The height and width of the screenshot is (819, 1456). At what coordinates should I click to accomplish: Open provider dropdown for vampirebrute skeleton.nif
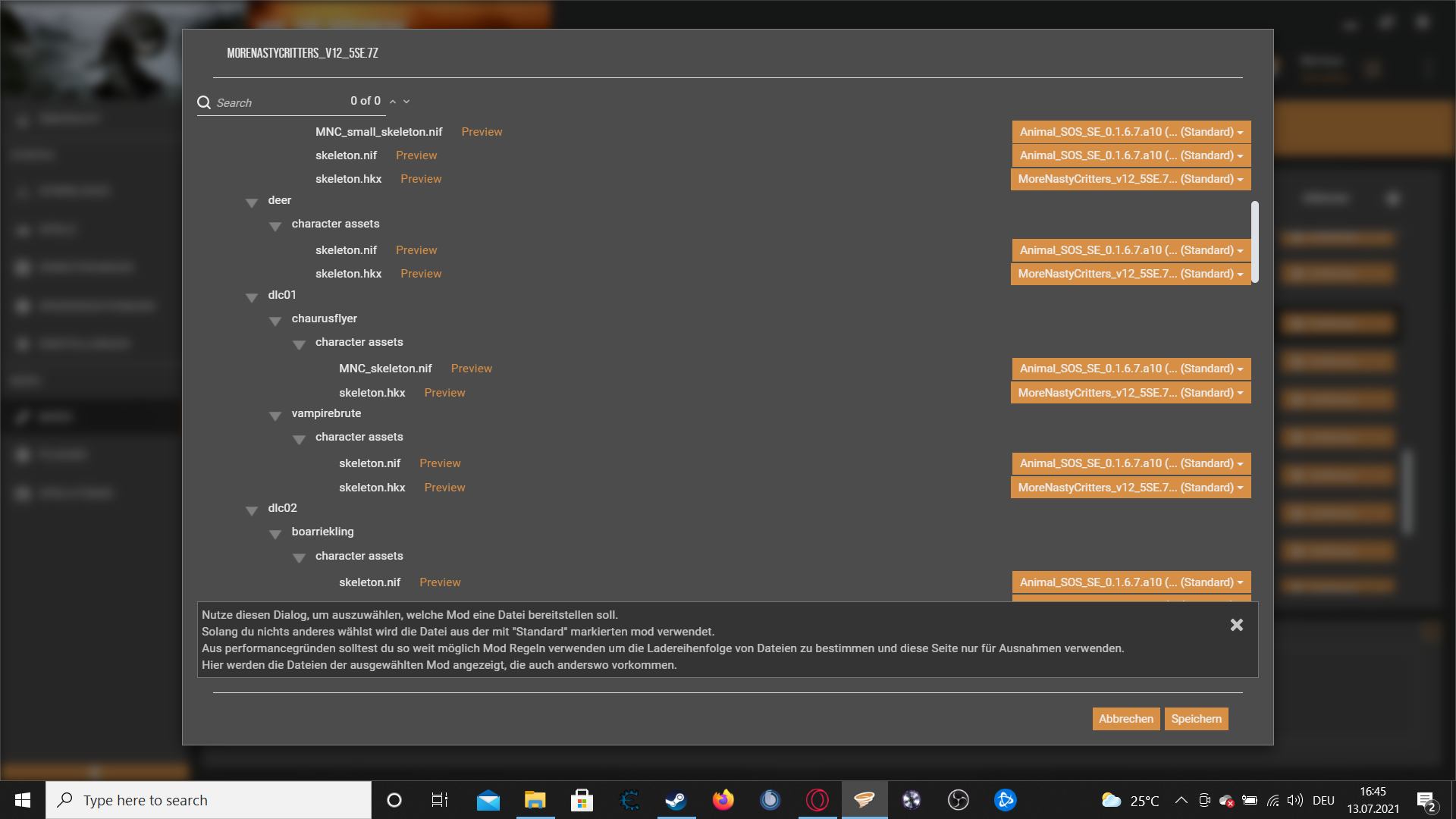tap(1131, 463)
